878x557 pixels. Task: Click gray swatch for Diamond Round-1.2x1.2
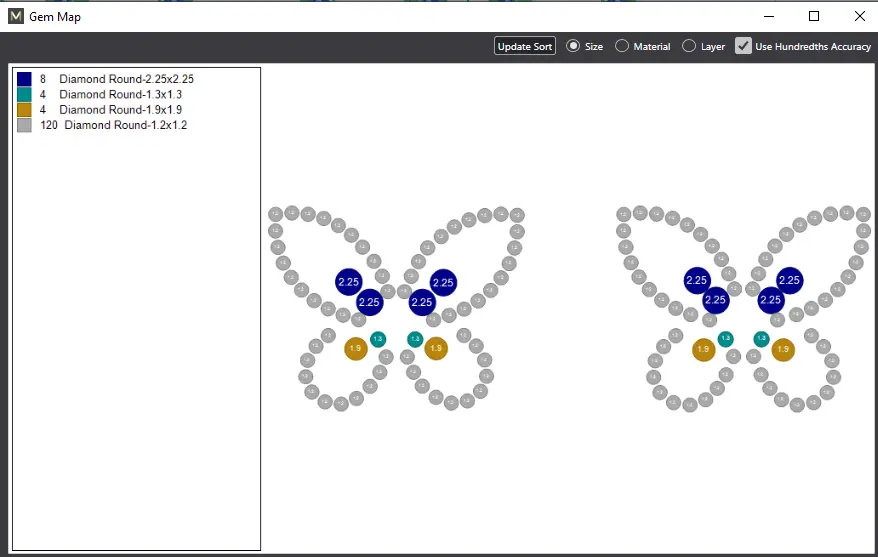coord(24,125)
